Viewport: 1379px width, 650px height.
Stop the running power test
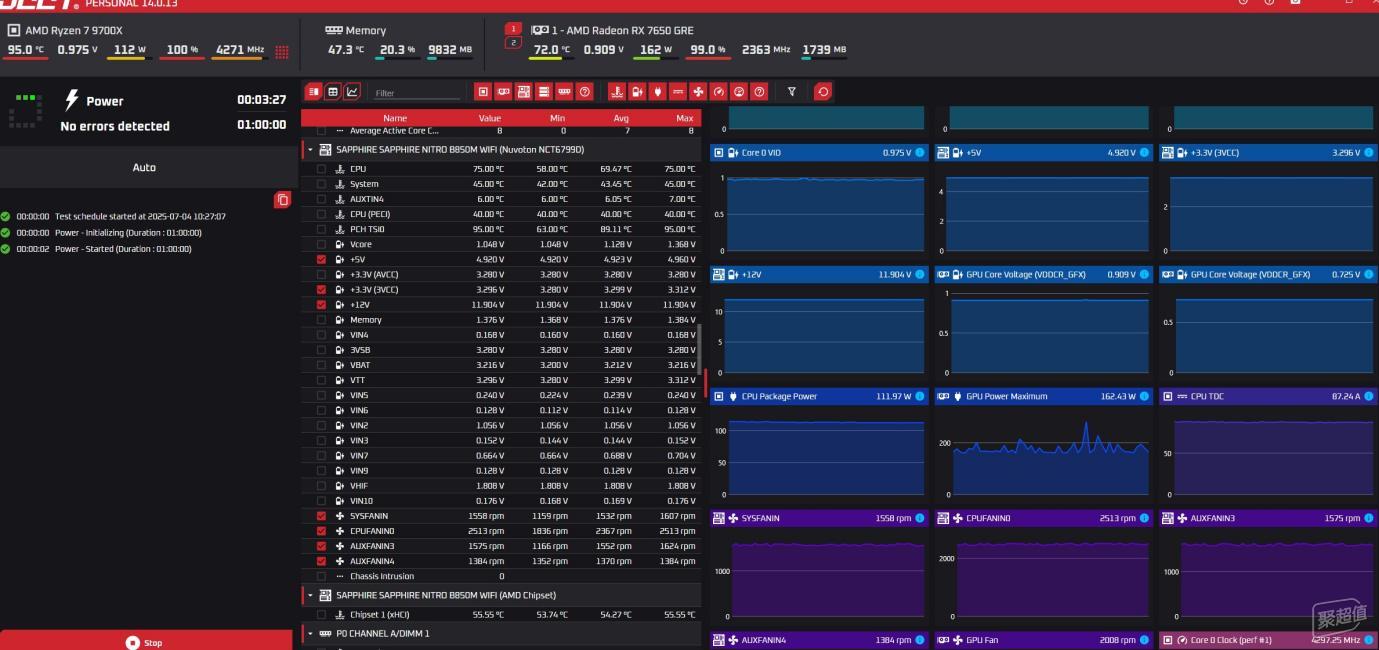click(x=146, y=641)
